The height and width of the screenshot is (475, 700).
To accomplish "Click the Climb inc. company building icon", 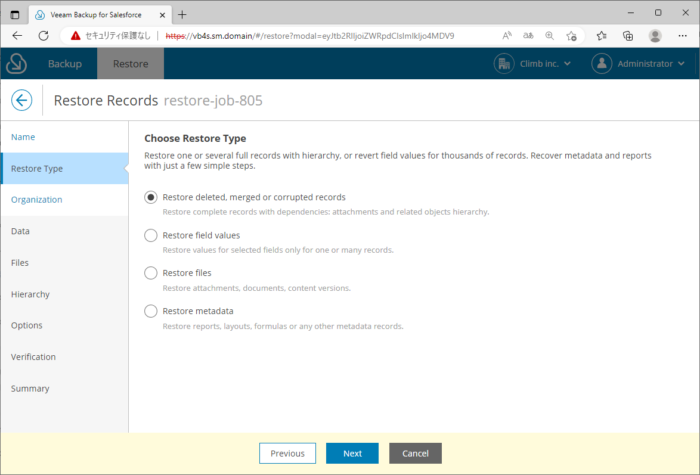I will click(504, 64).
